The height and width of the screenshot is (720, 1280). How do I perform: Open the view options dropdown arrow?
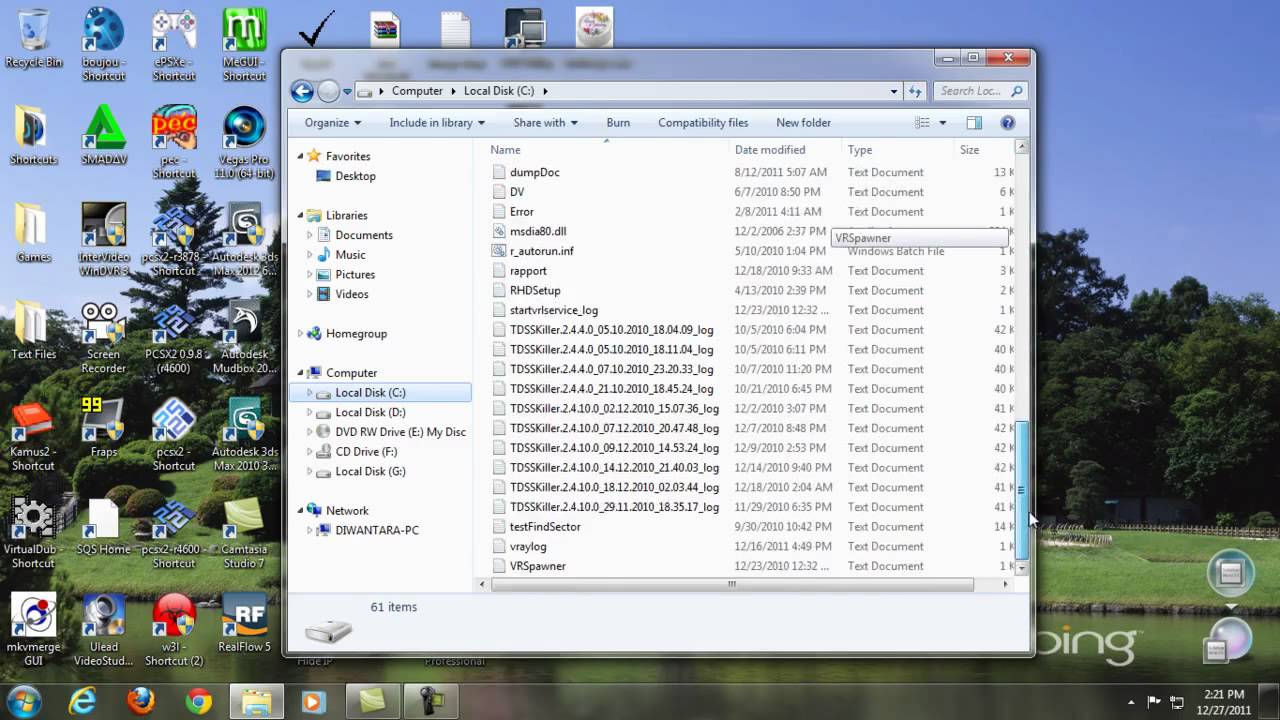(x=942, y=123)
